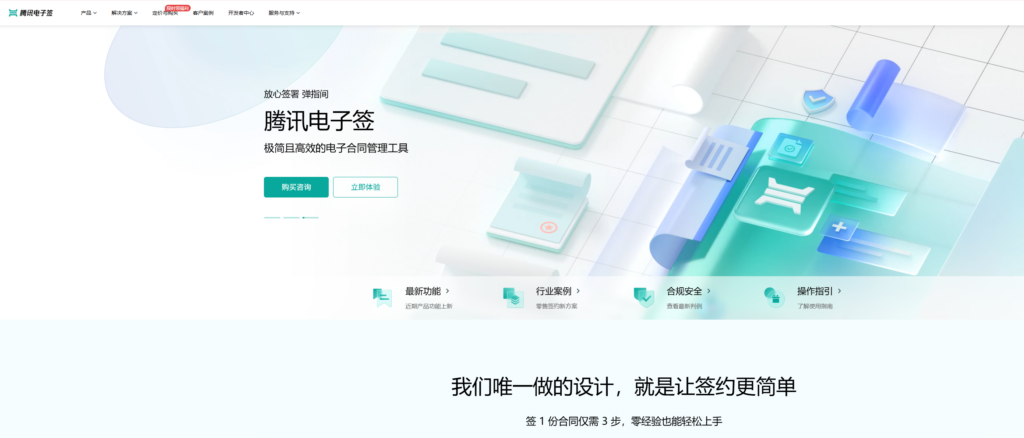Image resolution: width=1024 pixels, height=438 pixels.
Task: Click the red promotional badge above 定价与购买
Action: pyautogui.click(x=177, y=7)
